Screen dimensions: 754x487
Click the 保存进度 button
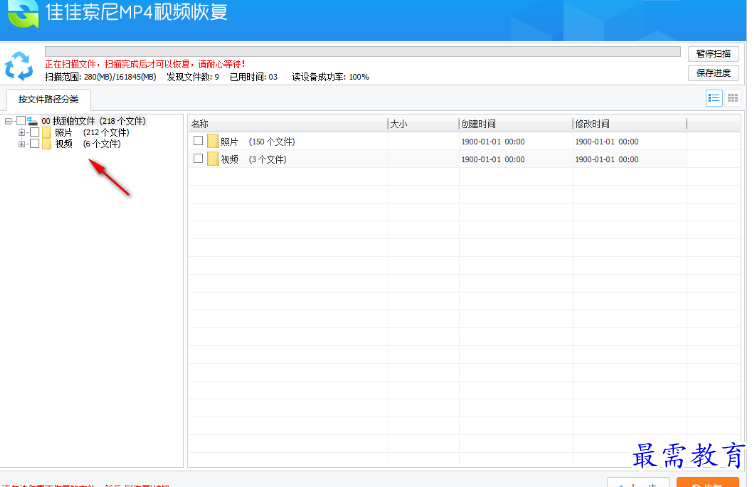pyautogui.click(x=714, y=73)
